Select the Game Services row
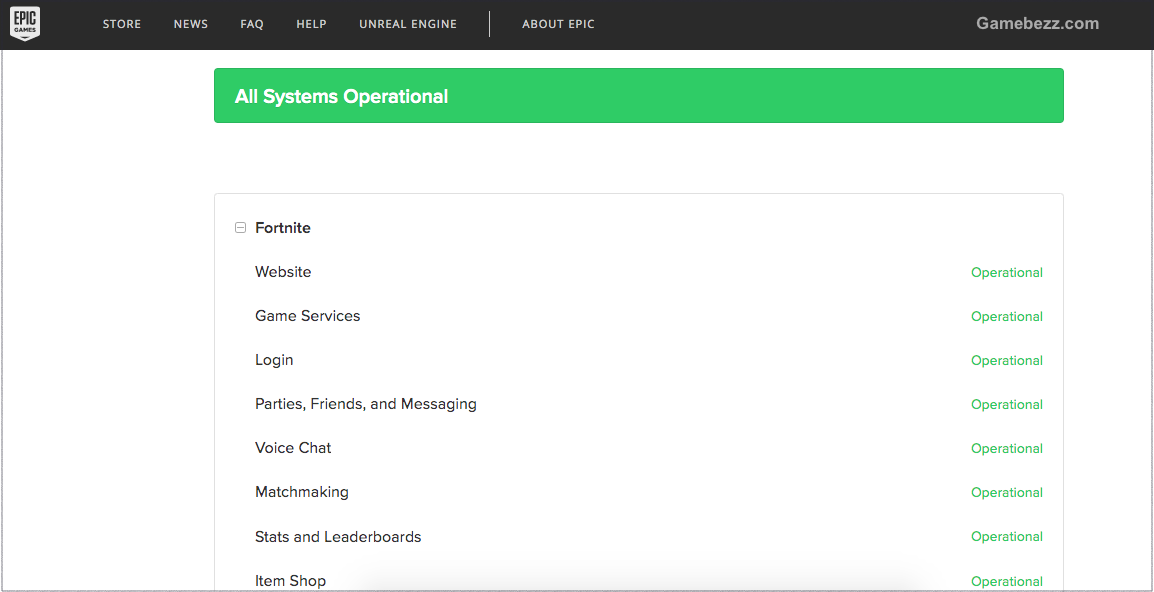Viewport: 1154px width, 592px height. 307,316
